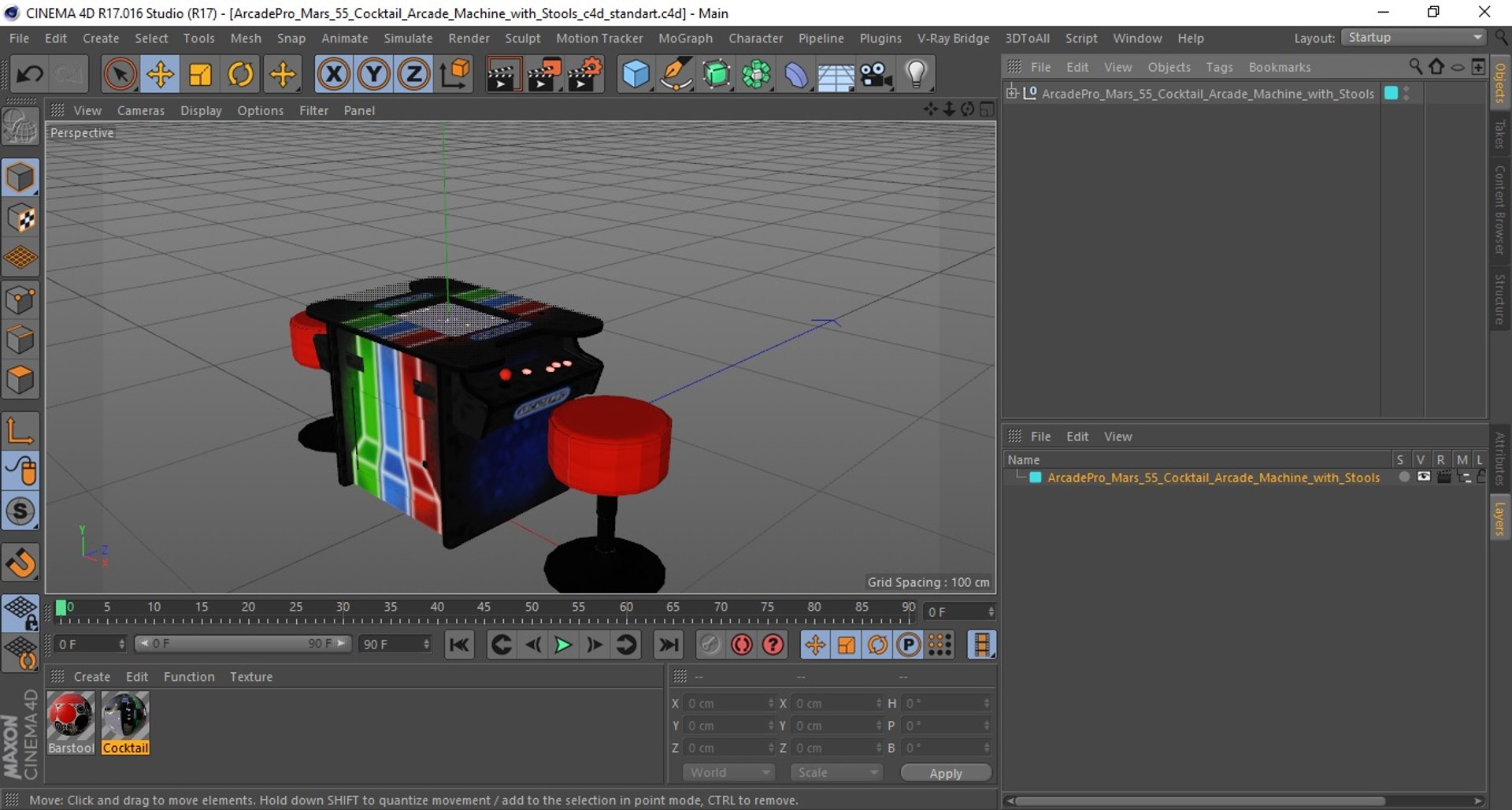The width and height of the screenshot is (1512, 810).
Task: Open Edit Render Settings
Action: [585, 74]
